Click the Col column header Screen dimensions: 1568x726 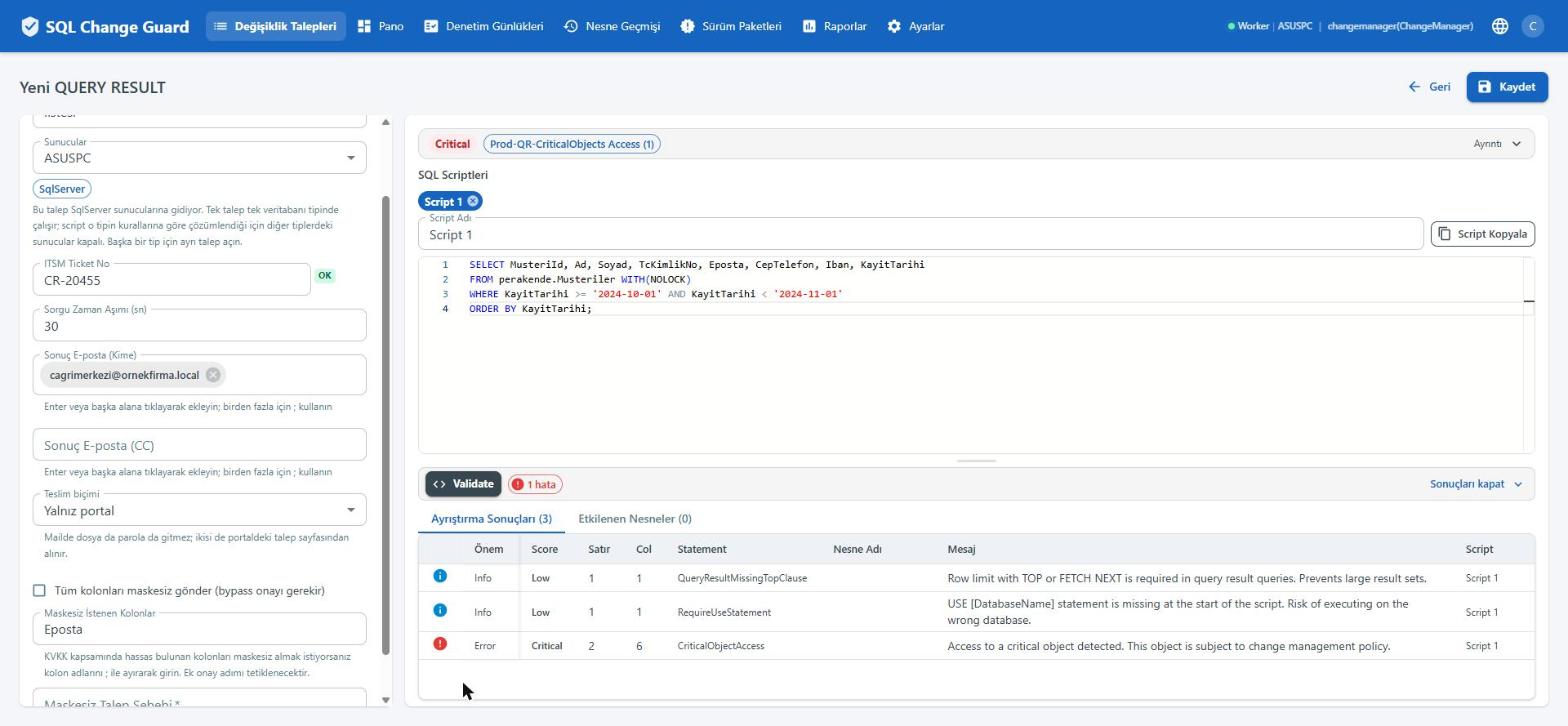(x=644, y=549)
